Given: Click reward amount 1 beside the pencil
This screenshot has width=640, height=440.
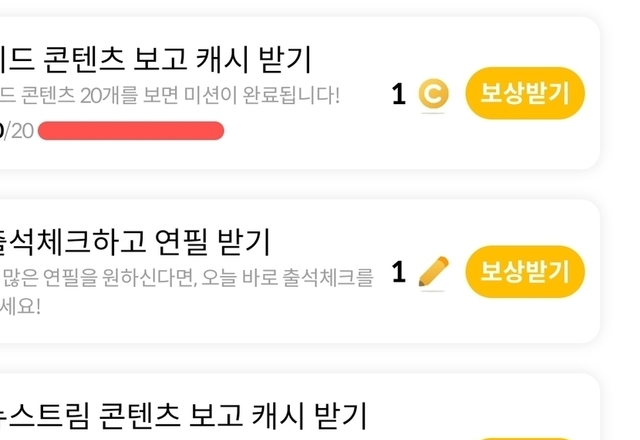Looking at the screenshot, I should click(398, 272).
